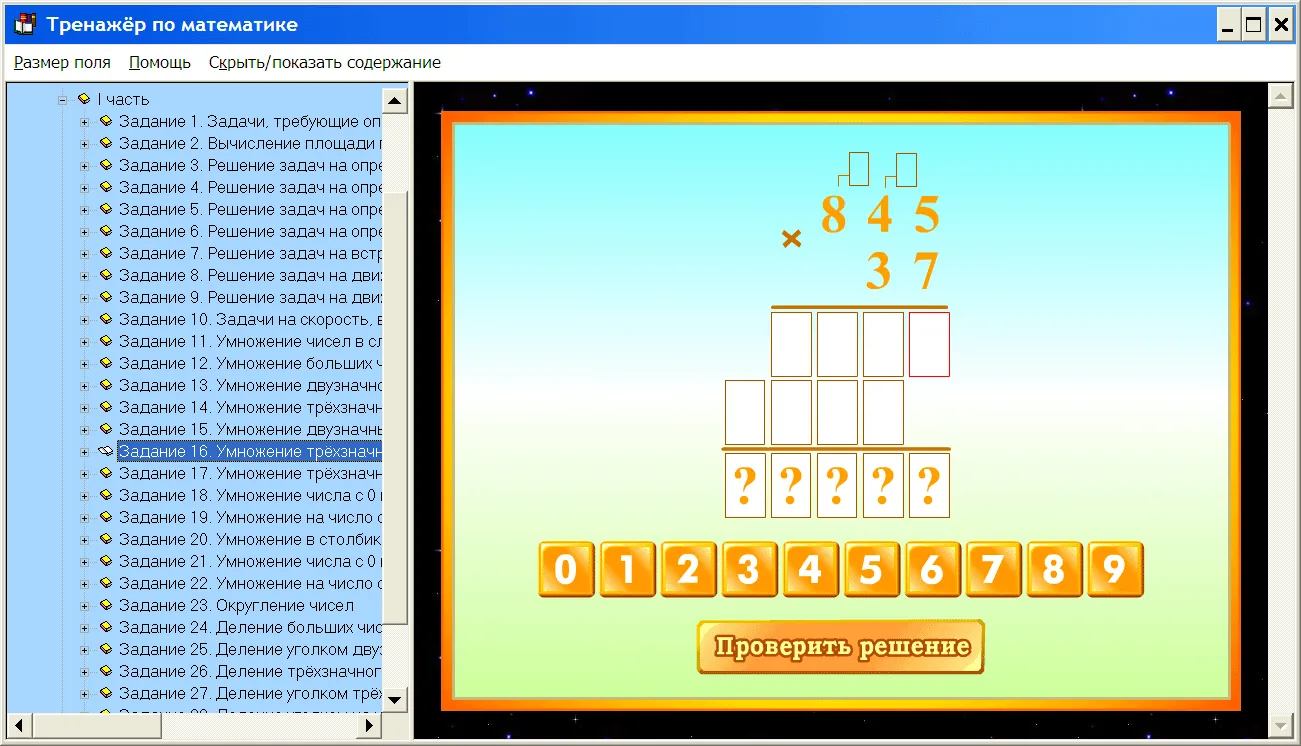Open the Помощь menu
1301x746 pixels.
[x=160, y=62]
